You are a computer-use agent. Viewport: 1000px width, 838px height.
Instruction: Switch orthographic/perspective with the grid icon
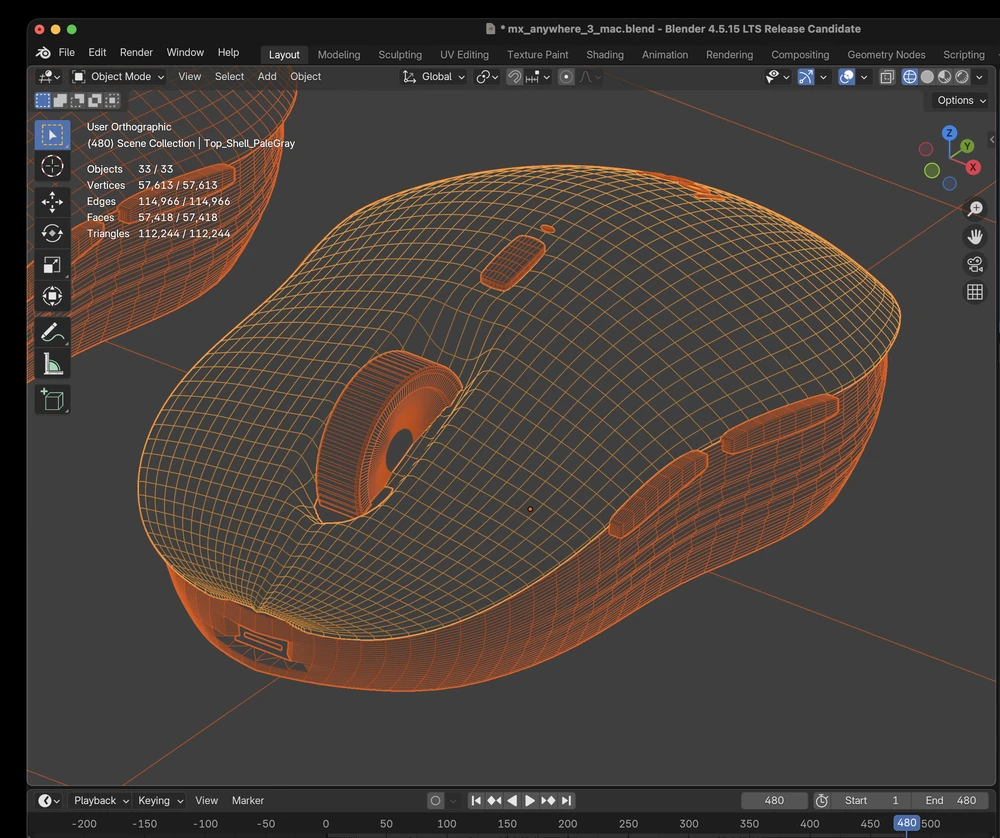(x=975, y=292)
